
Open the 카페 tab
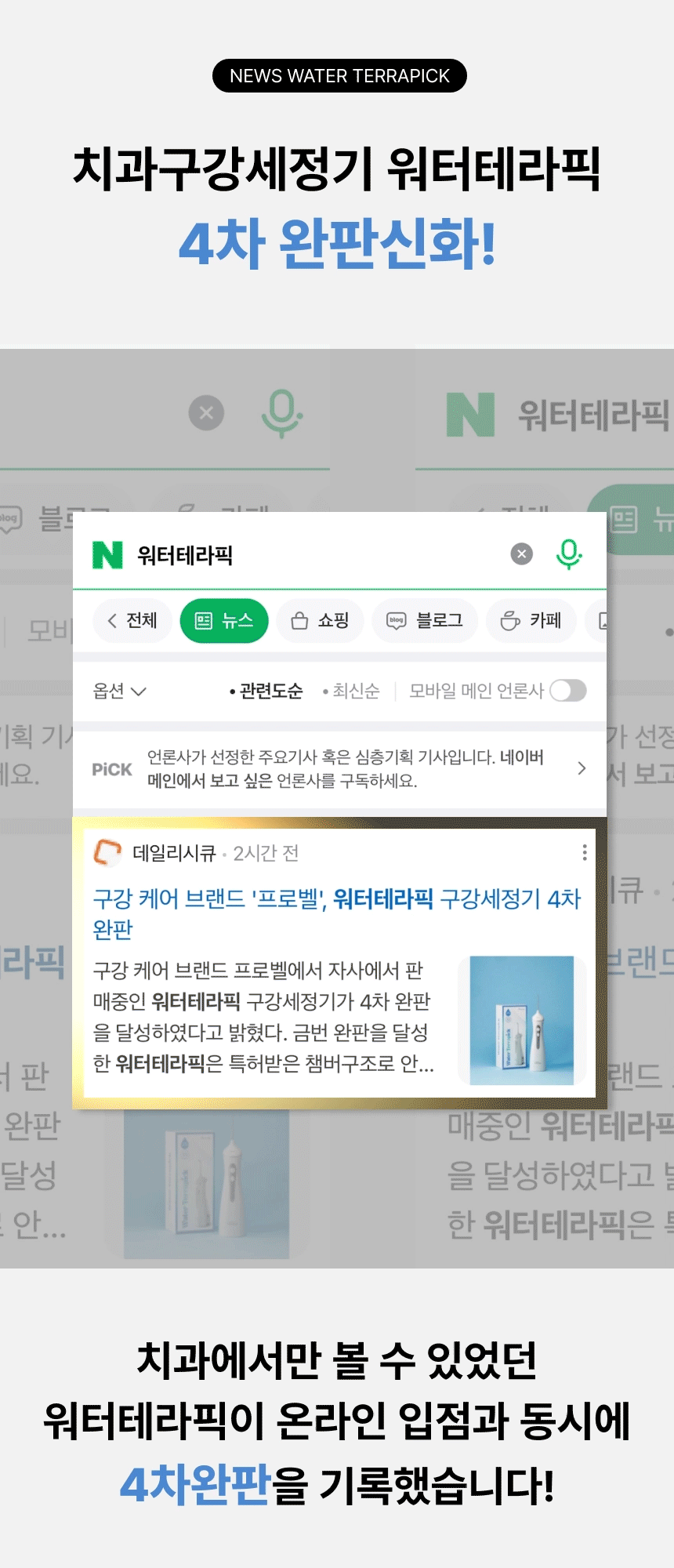point(531,621)
